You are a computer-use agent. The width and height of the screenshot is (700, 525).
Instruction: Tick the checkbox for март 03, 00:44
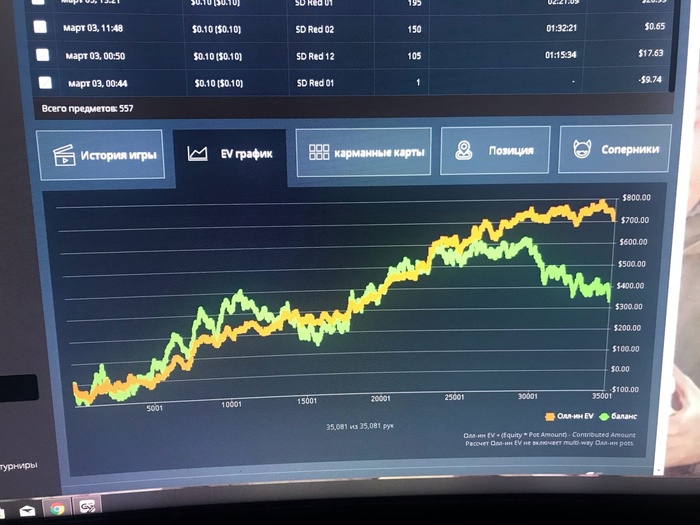(x=45, y=83)
